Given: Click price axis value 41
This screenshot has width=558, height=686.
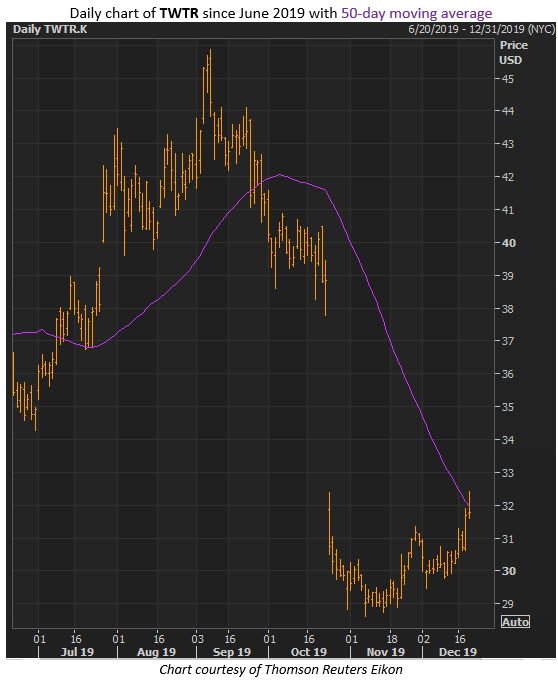Looking at the screenshot, I should pos(508,210).
